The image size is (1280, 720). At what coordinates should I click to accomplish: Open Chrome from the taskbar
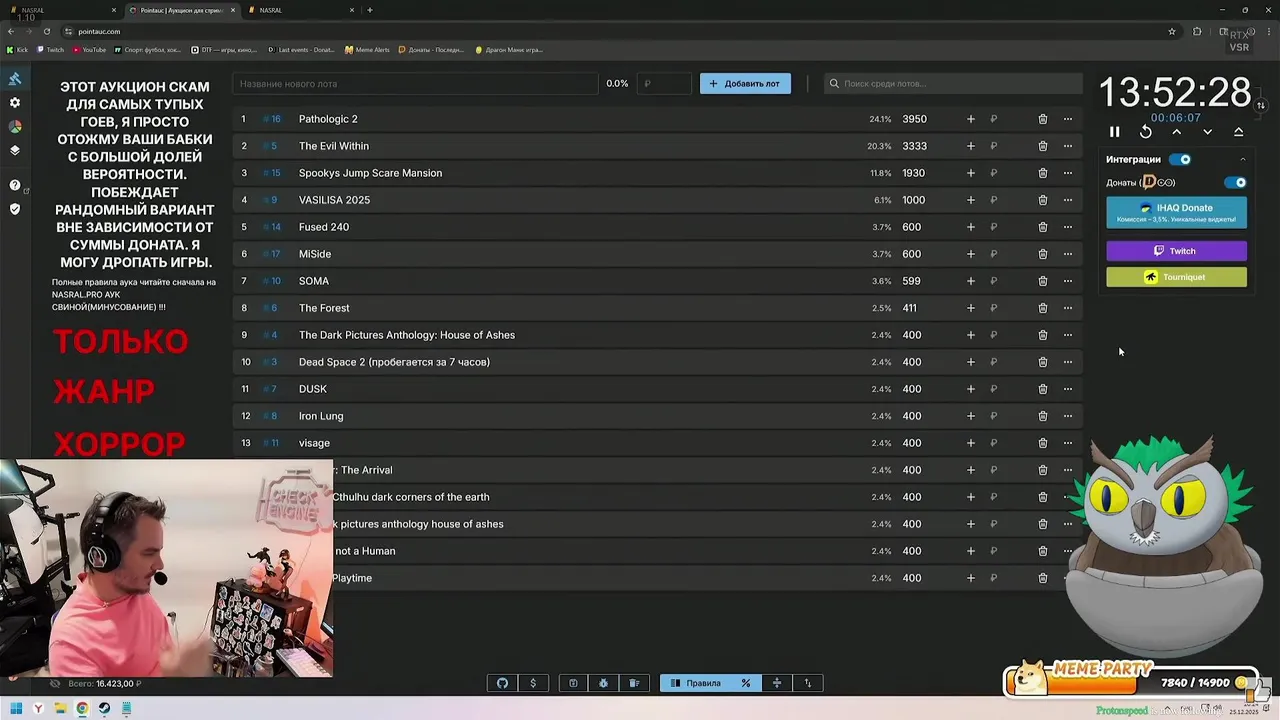(x=82, y=709)
